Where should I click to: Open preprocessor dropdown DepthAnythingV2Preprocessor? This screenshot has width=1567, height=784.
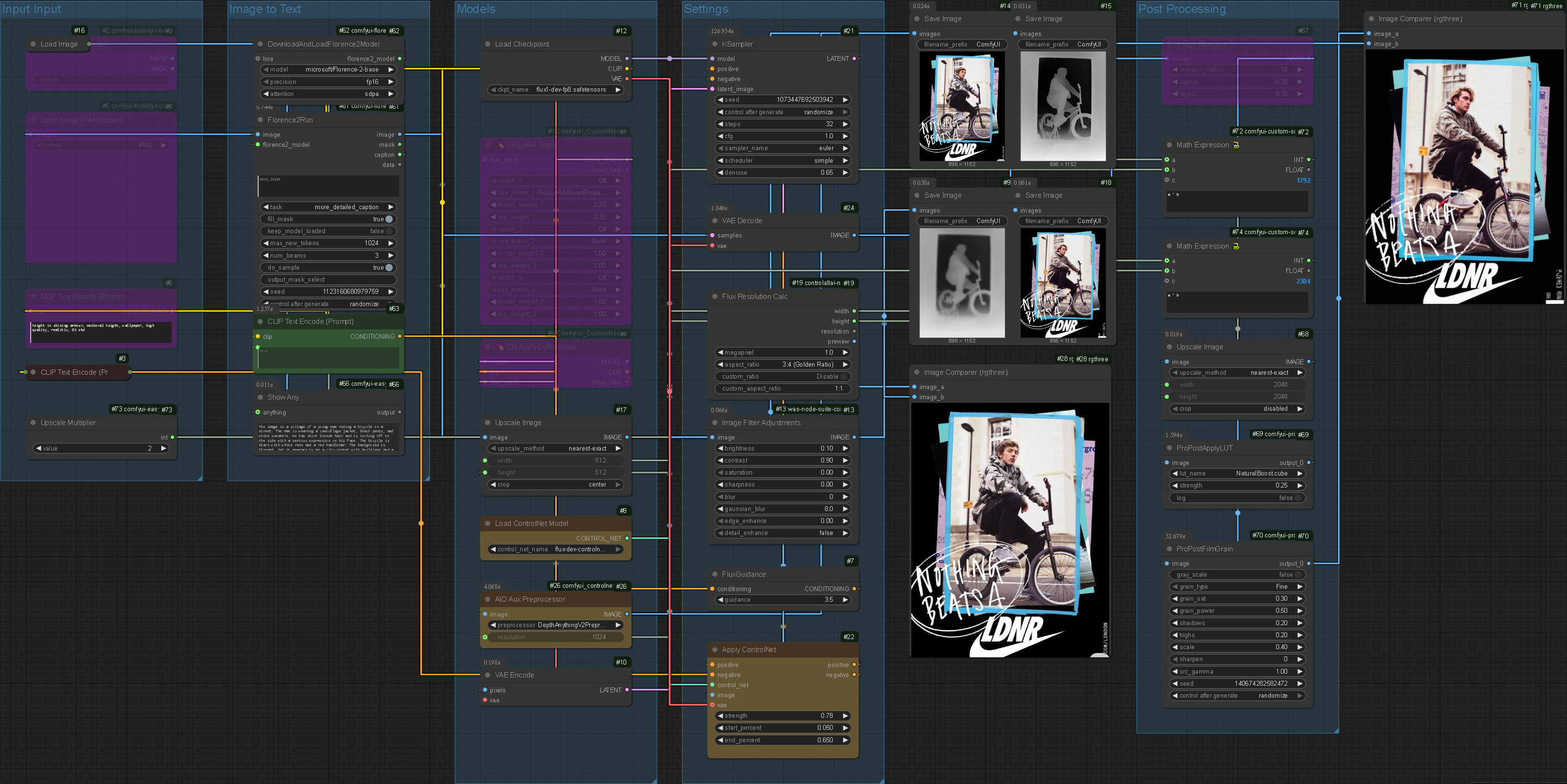coord(556,625)
